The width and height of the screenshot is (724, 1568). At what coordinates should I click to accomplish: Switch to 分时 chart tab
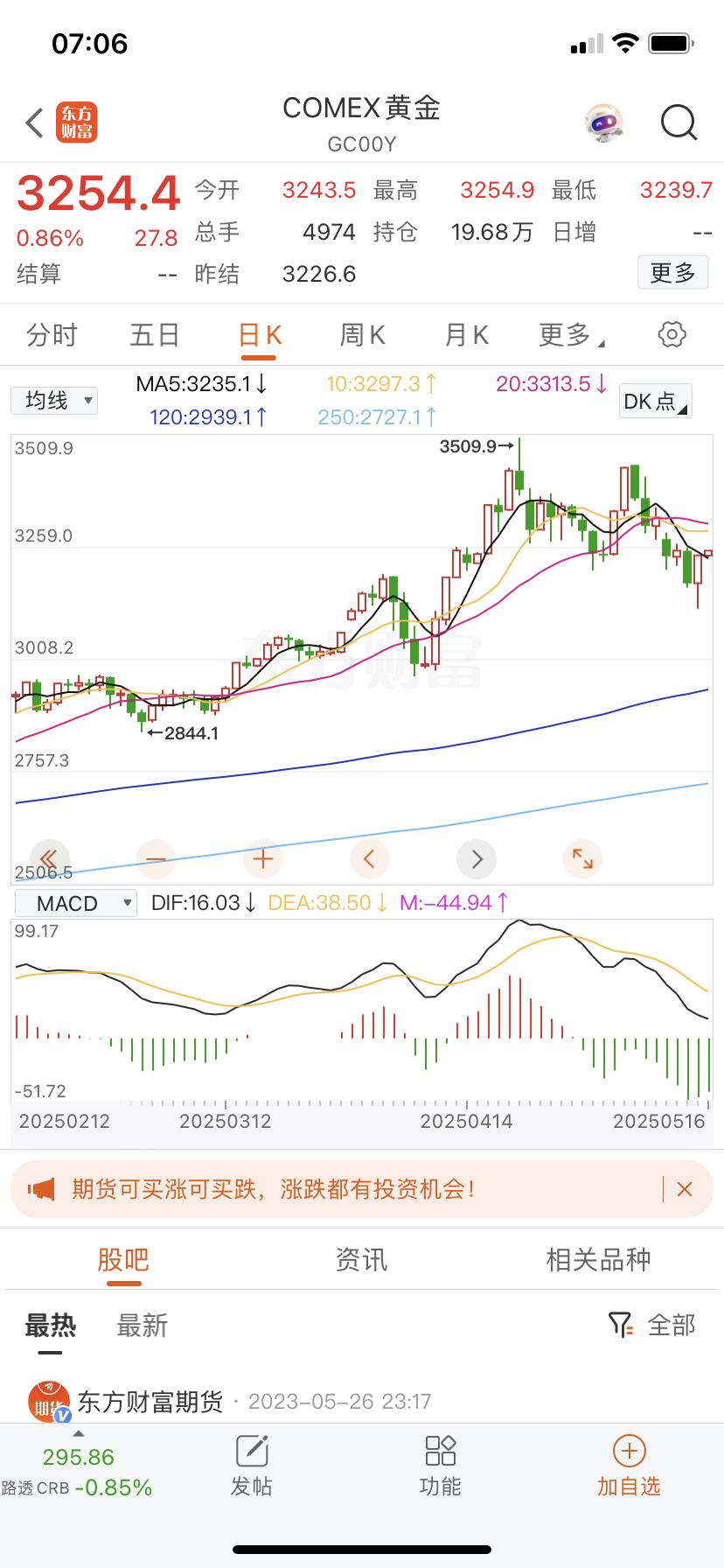52,334
